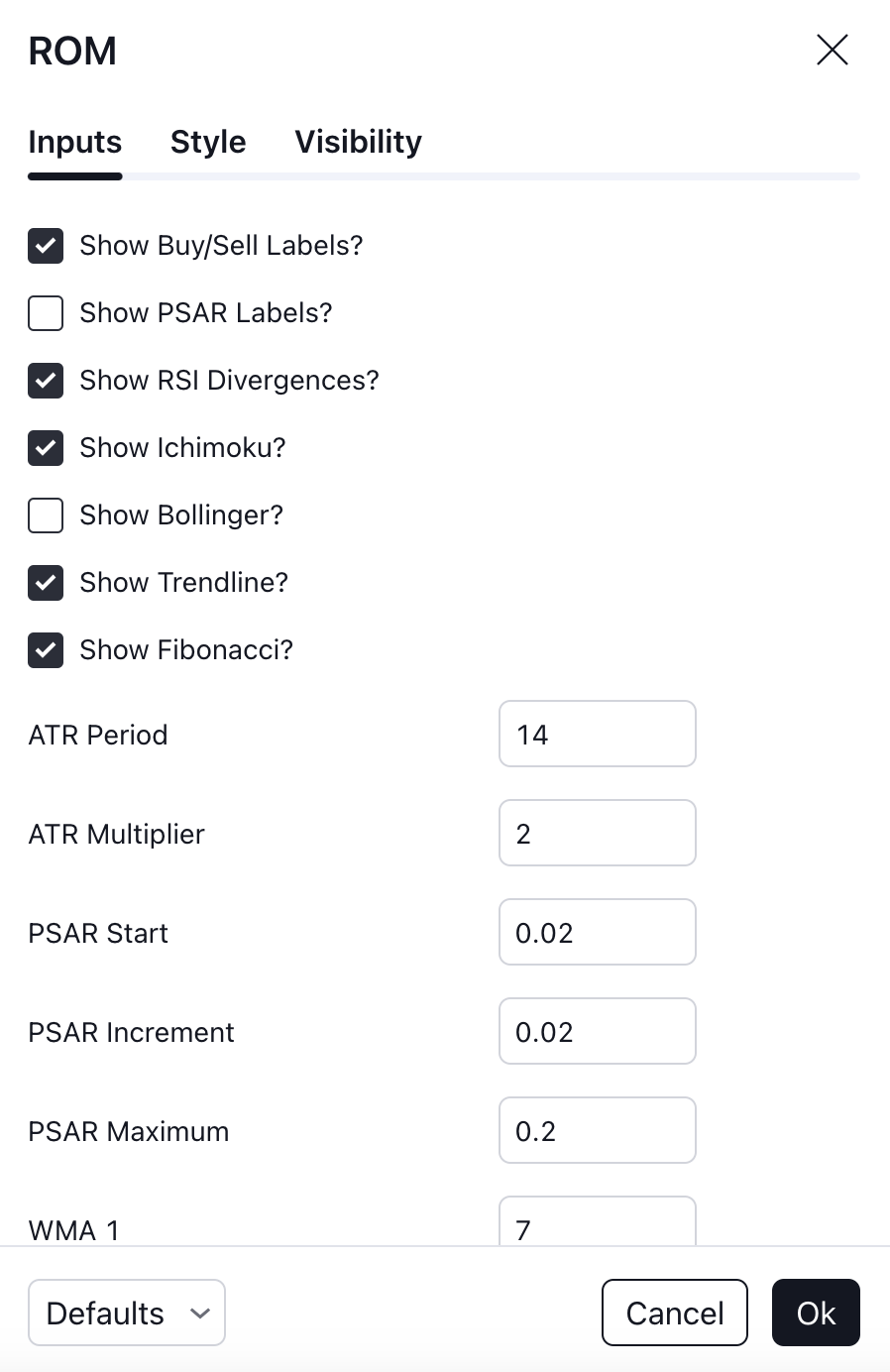Close the ROM settings dialog
The width and height of the screenshot is (890, 1372).
coord(832,50)
